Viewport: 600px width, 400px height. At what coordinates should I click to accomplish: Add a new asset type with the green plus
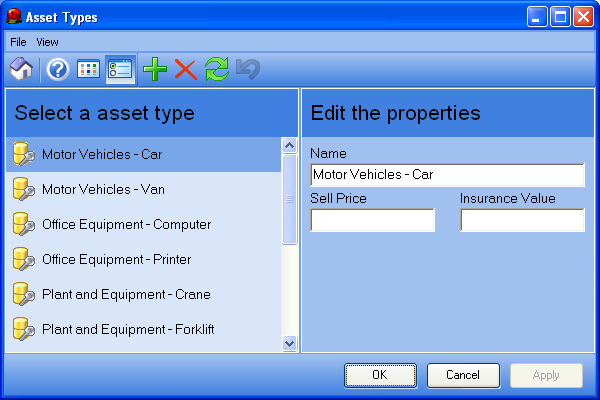[x=155, y=69]
